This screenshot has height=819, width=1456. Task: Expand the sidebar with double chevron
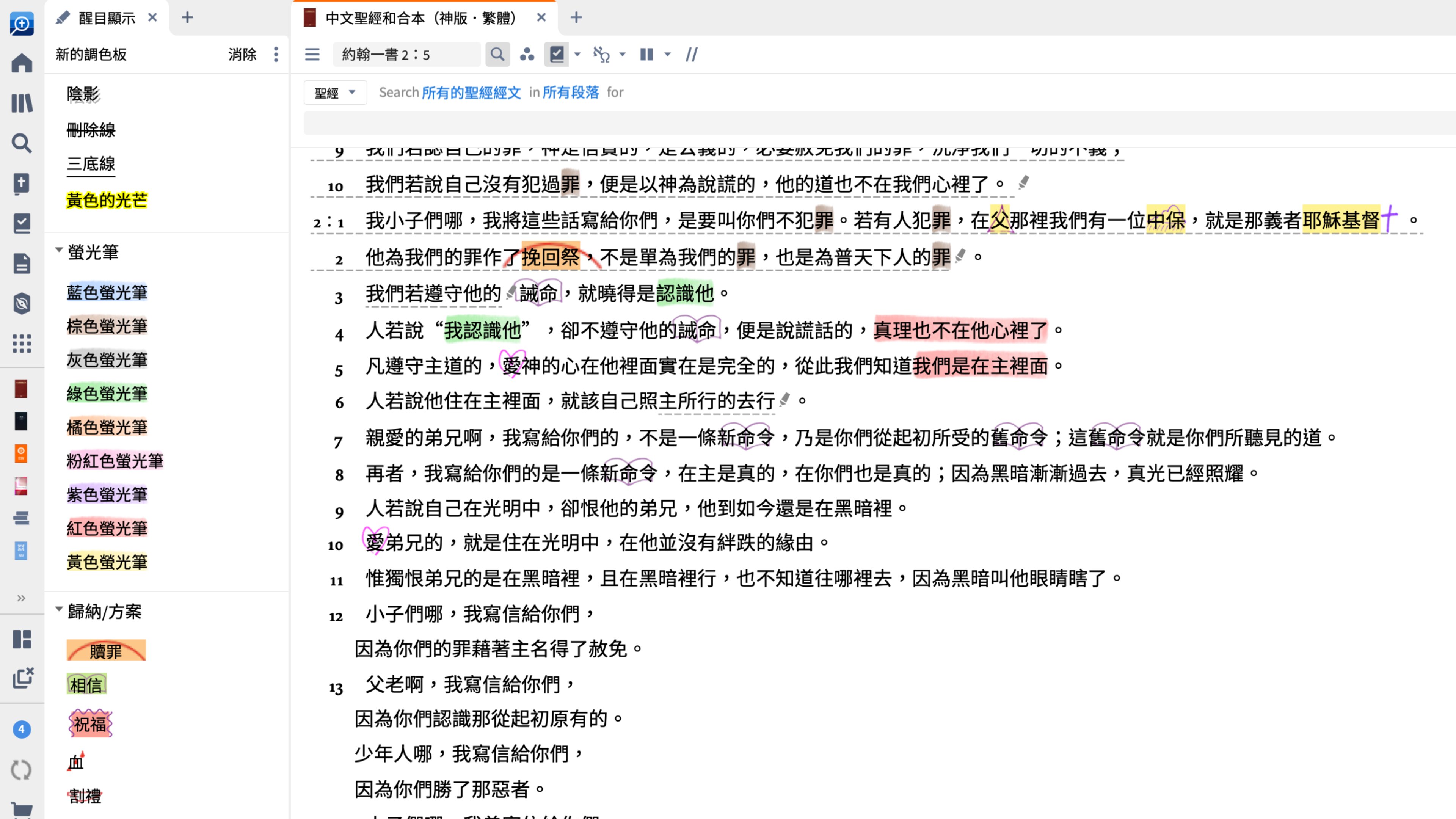point(22,598)
